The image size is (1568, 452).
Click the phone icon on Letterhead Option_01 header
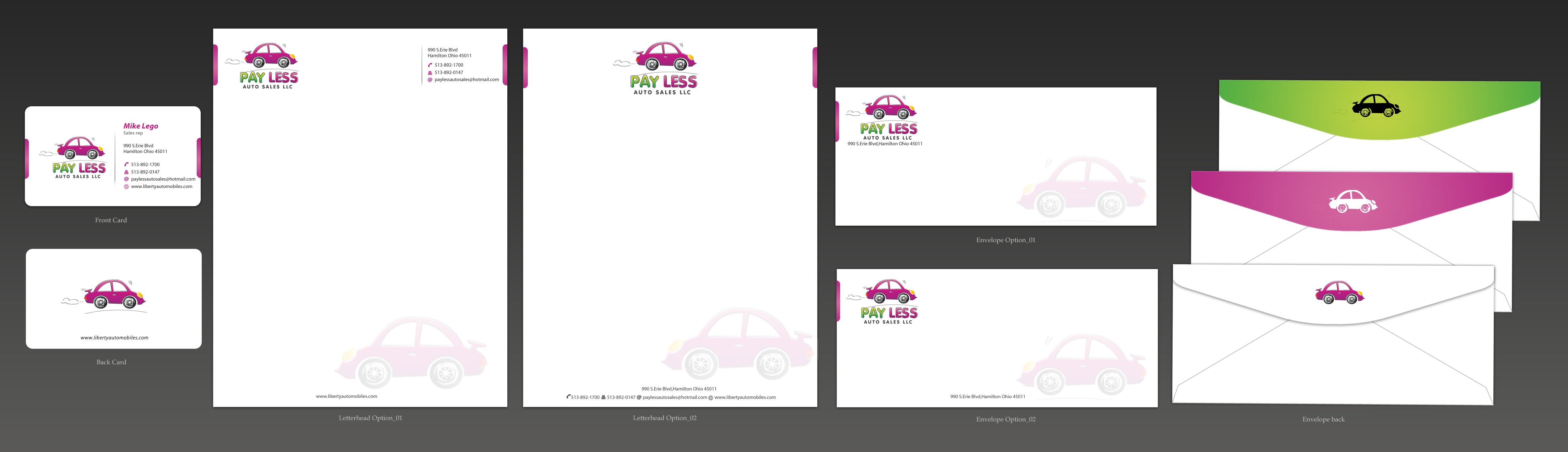[430, 65]
